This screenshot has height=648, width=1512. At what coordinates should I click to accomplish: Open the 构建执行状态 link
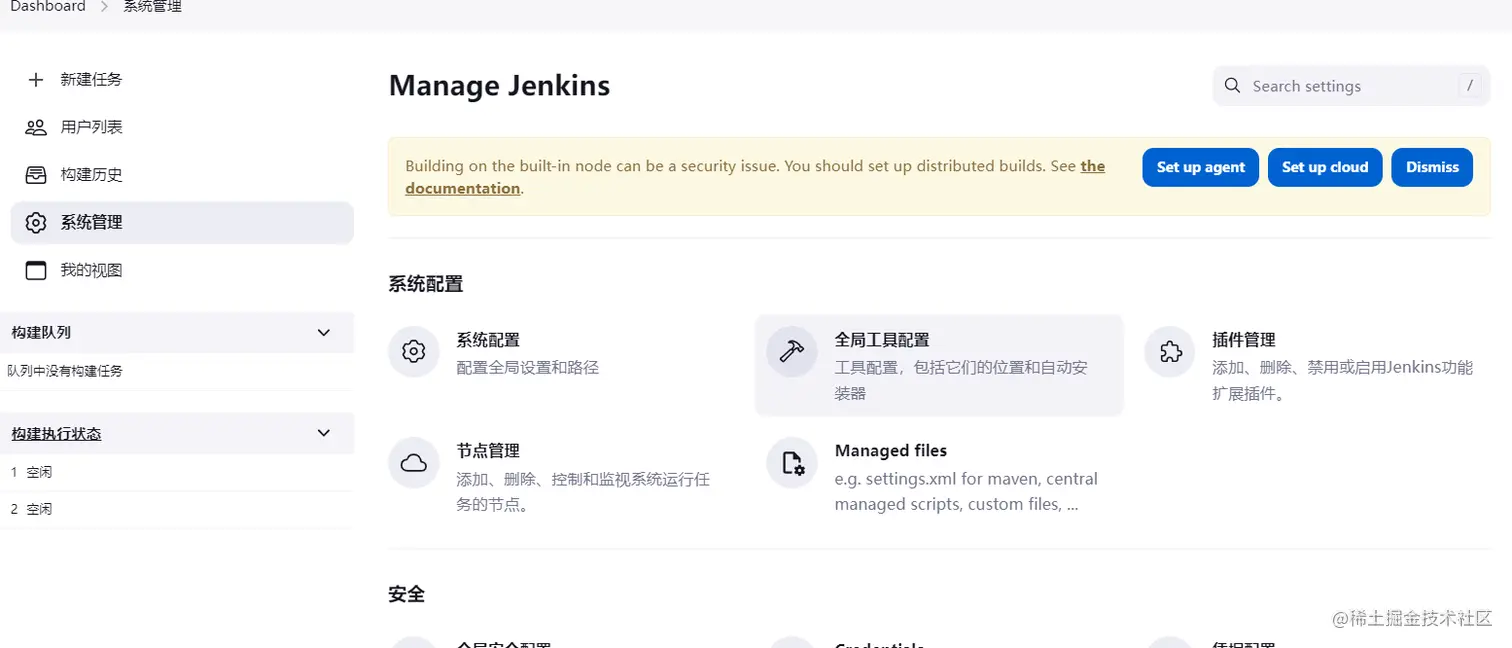click(56, 434)
